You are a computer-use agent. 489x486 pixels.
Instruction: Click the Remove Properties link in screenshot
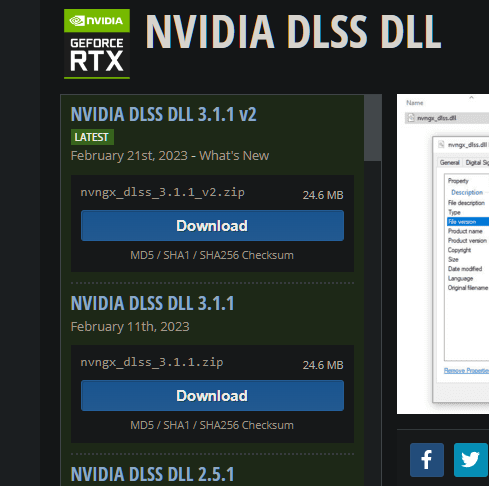click(x=466, y=371)
